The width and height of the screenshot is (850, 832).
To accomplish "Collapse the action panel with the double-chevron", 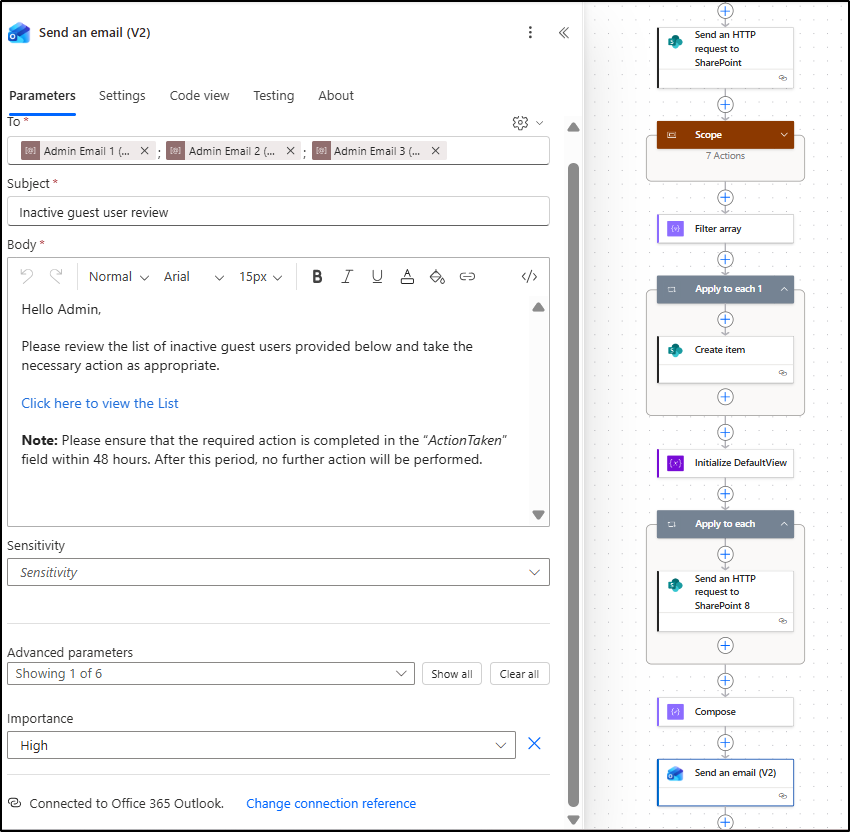I will 563,32.
